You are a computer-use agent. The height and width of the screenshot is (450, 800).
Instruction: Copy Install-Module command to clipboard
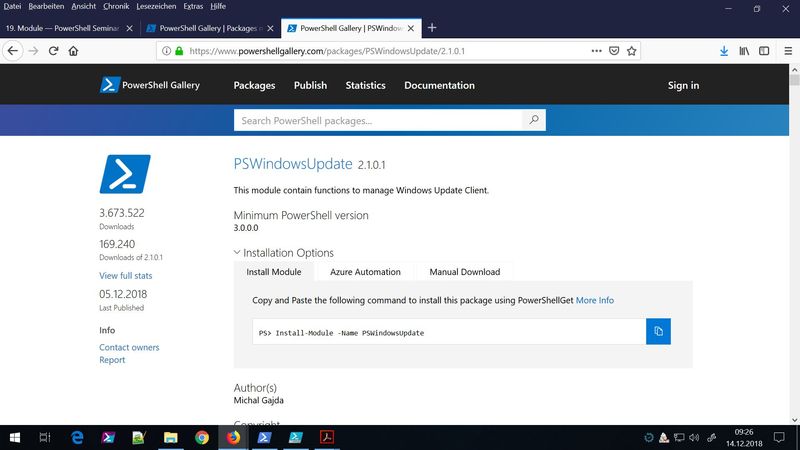(x=658, y=332)
